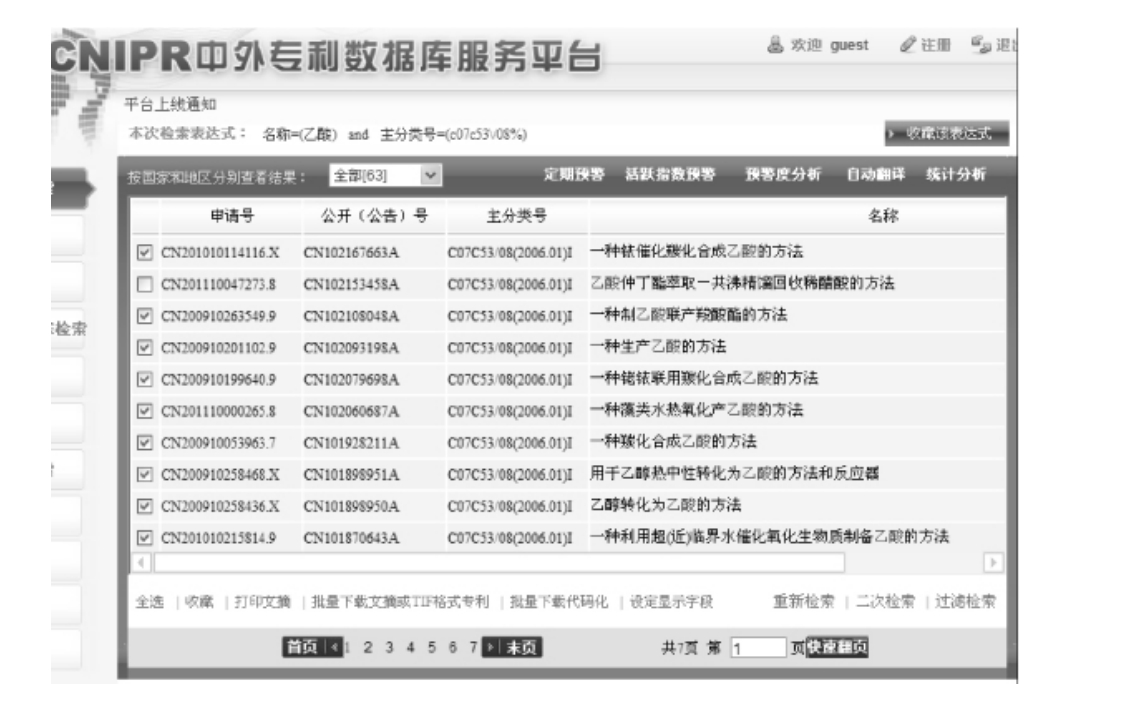Viewport: 1146px width, 702px height.
Task: Open patent title 一种生产乙酸的方法
Action: [658, 347]
